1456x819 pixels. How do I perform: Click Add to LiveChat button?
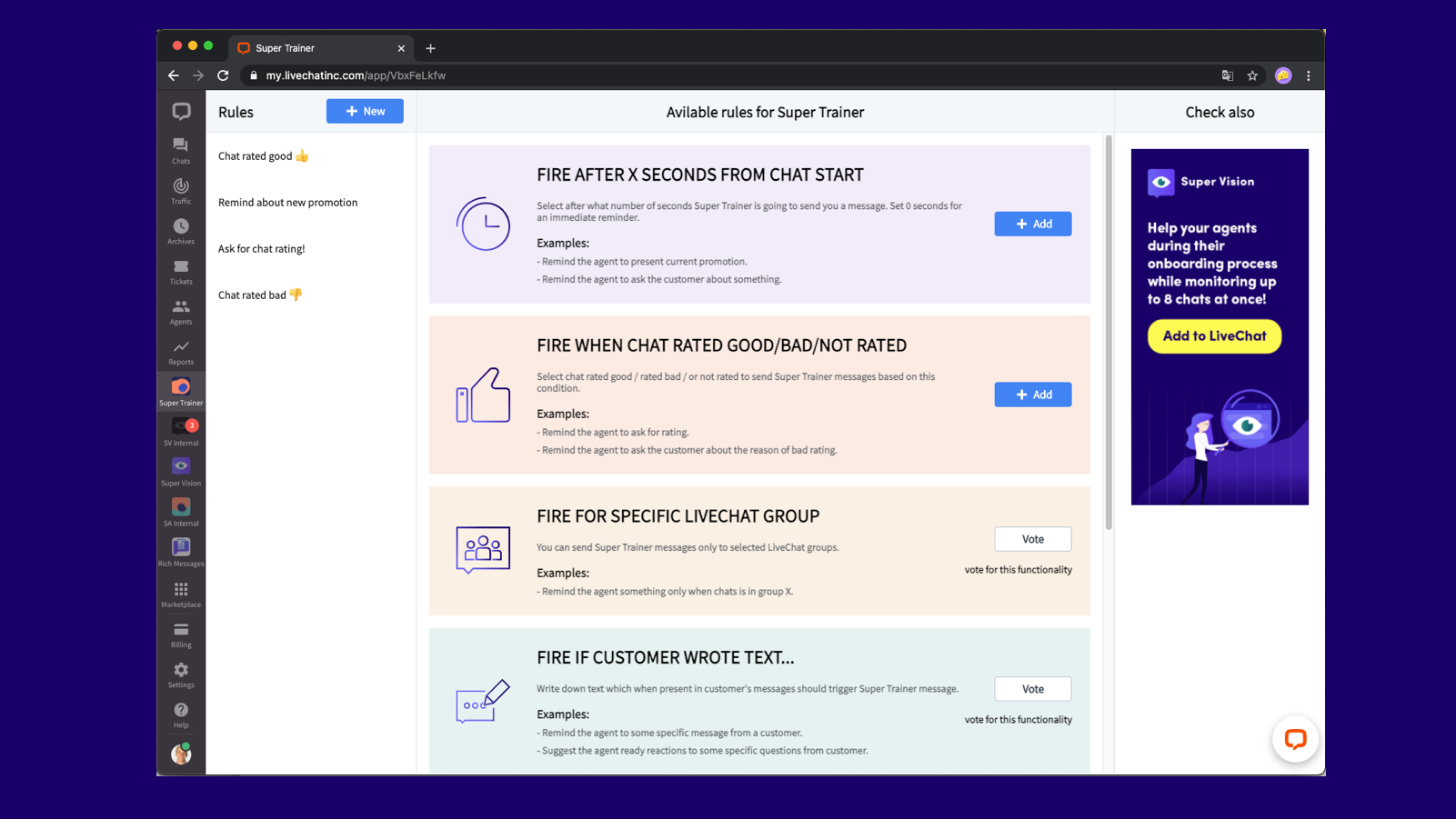(1214, 335)
